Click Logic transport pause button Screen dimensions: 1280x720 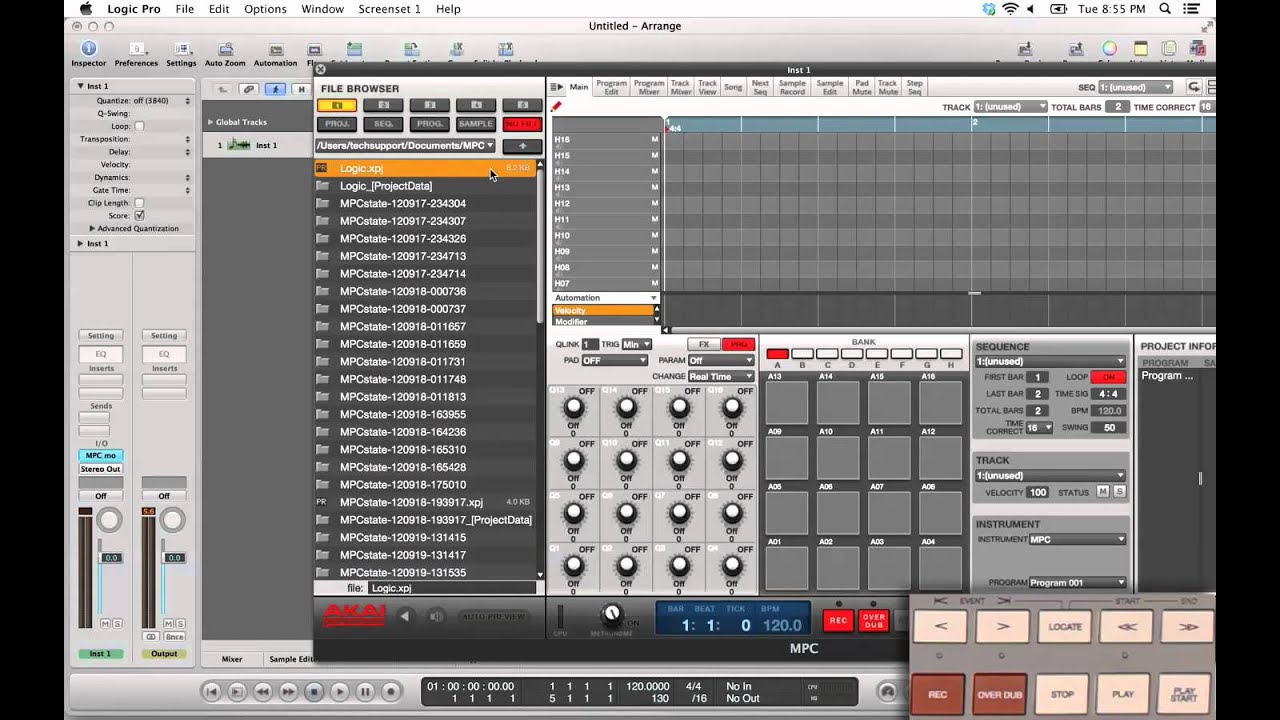pyautogui.click(x=365, y=691)
